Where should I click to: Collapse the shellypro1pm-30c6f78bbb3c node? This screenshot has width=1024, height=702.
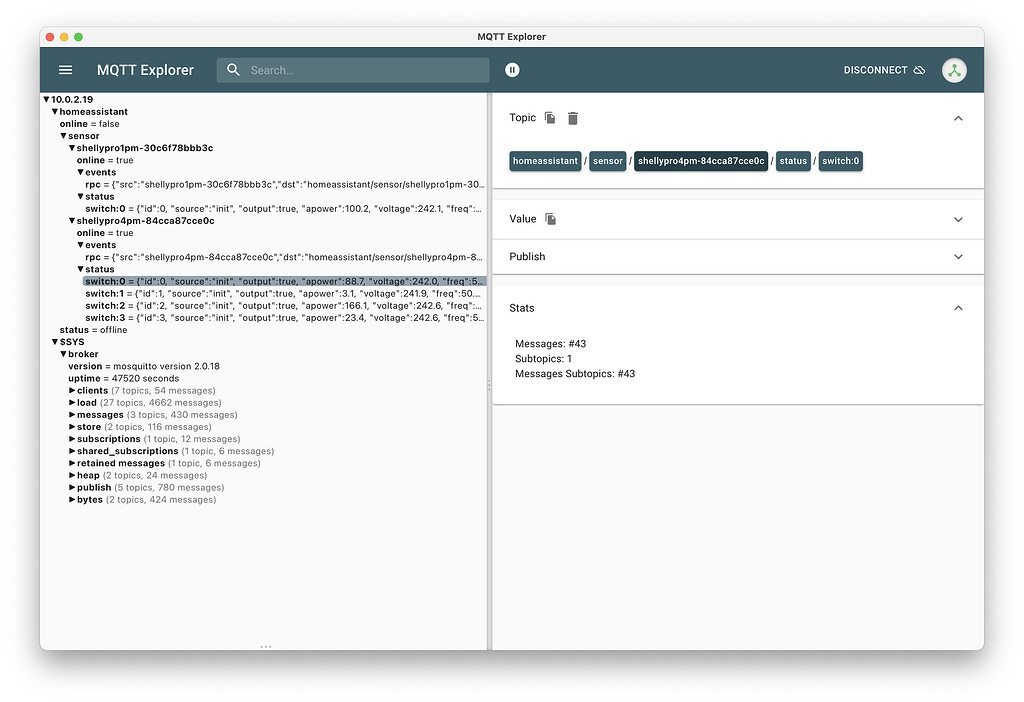click(72, 148)
